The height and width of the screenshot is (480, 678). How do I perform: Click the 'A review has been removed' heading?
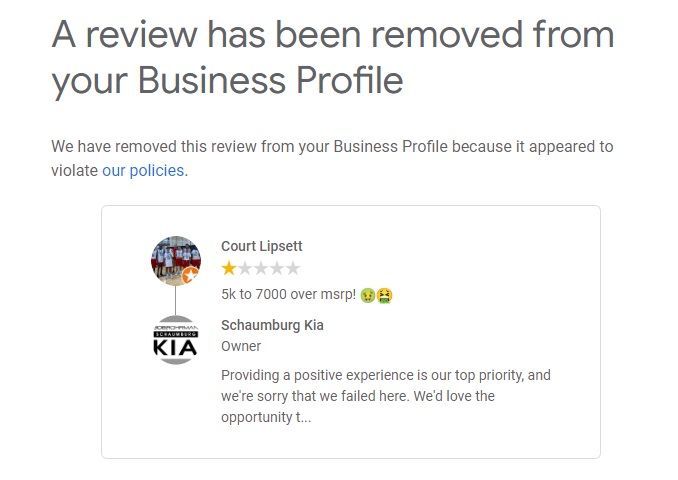(x=332, y=57)
